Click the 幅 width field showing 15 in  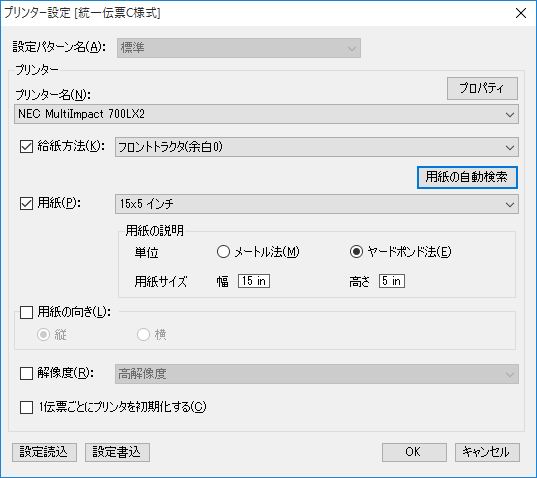(254, 281)
